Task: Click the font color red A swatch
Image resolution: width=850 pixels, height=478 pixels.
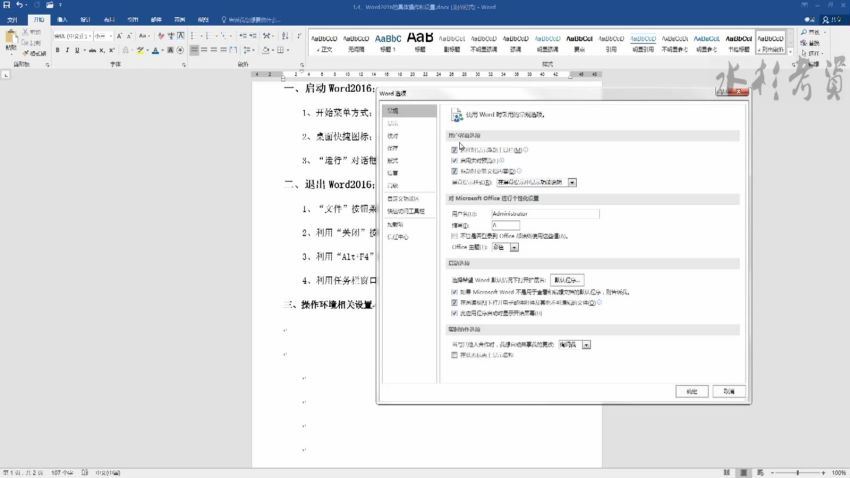Action: coord(156,50)
